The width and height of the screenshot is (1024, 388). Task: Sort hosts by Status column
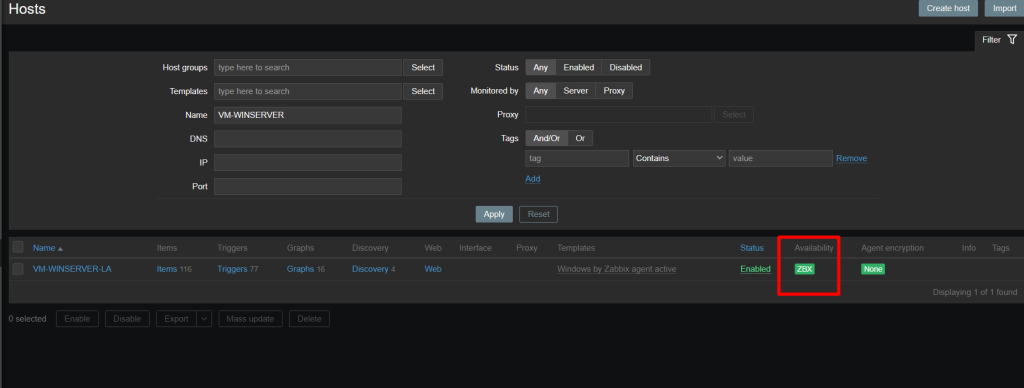(x=752, y=248)
